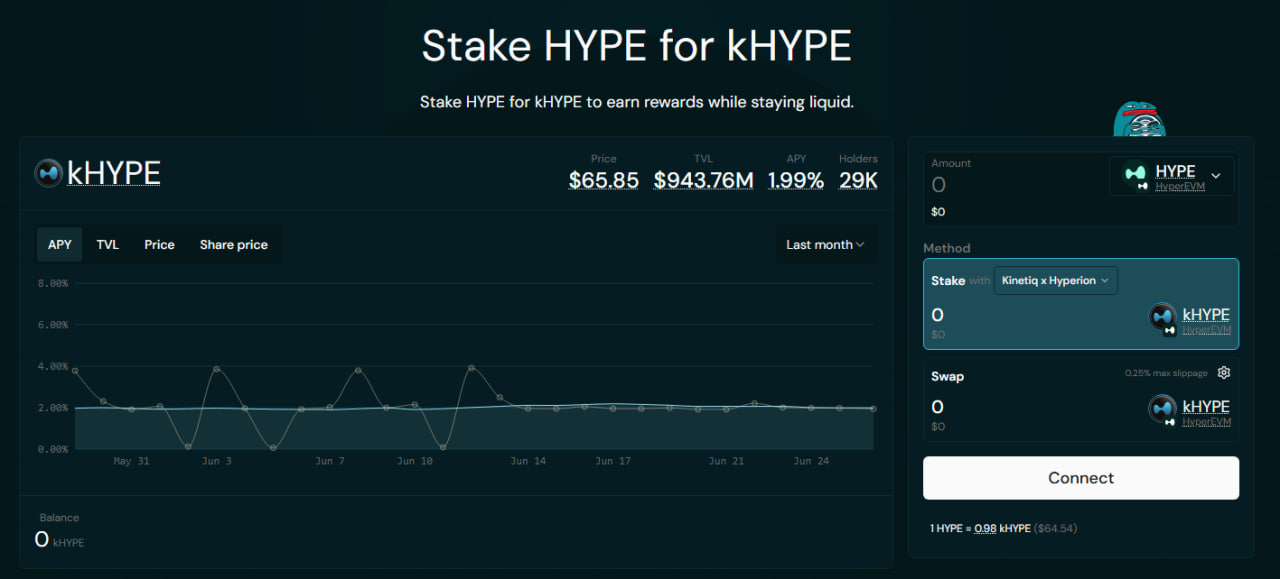Select the Stake method card
The image size is (1280, 579).
(1081, 304)
